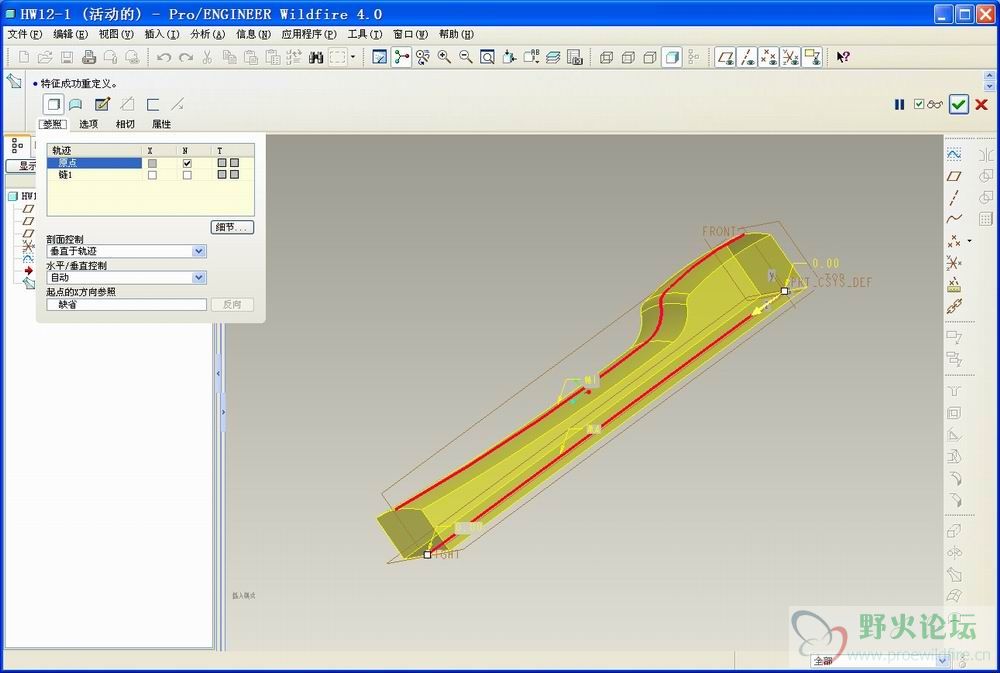Open the 工具(T) menu
Screen dimensions: 1000x673
click(x=364, y=34)
